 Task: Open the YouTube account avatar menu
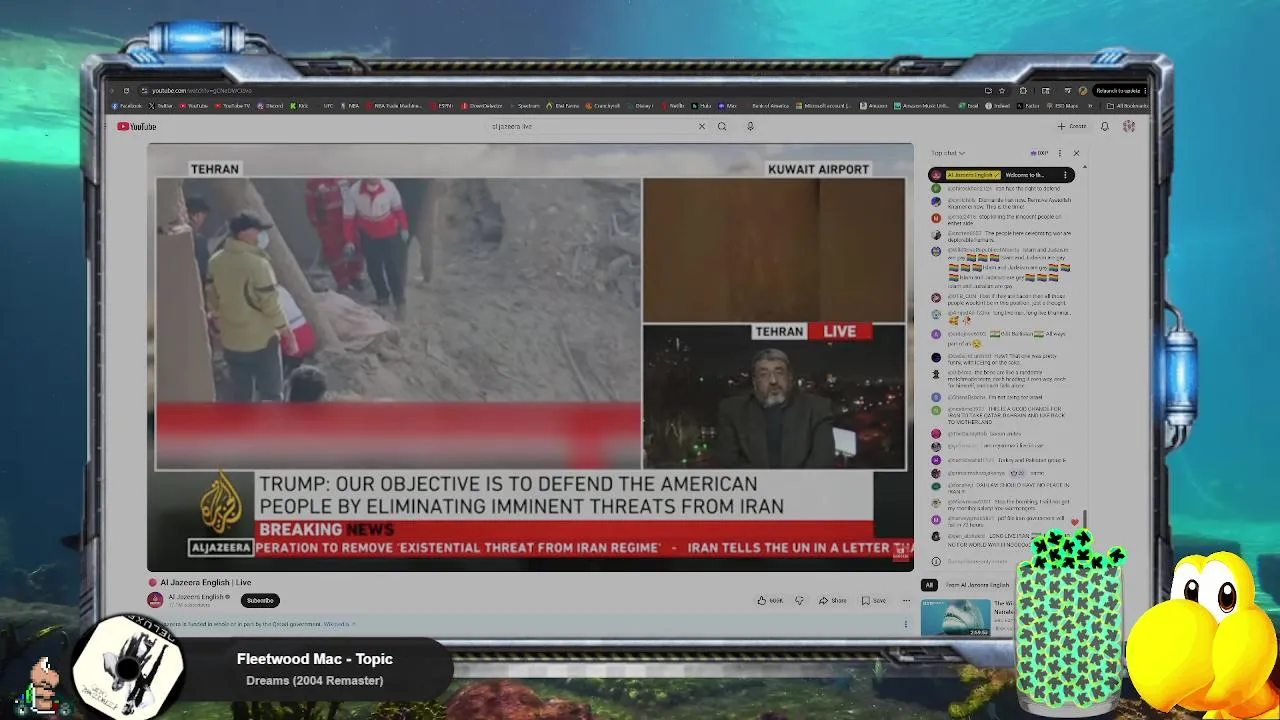1129,126
